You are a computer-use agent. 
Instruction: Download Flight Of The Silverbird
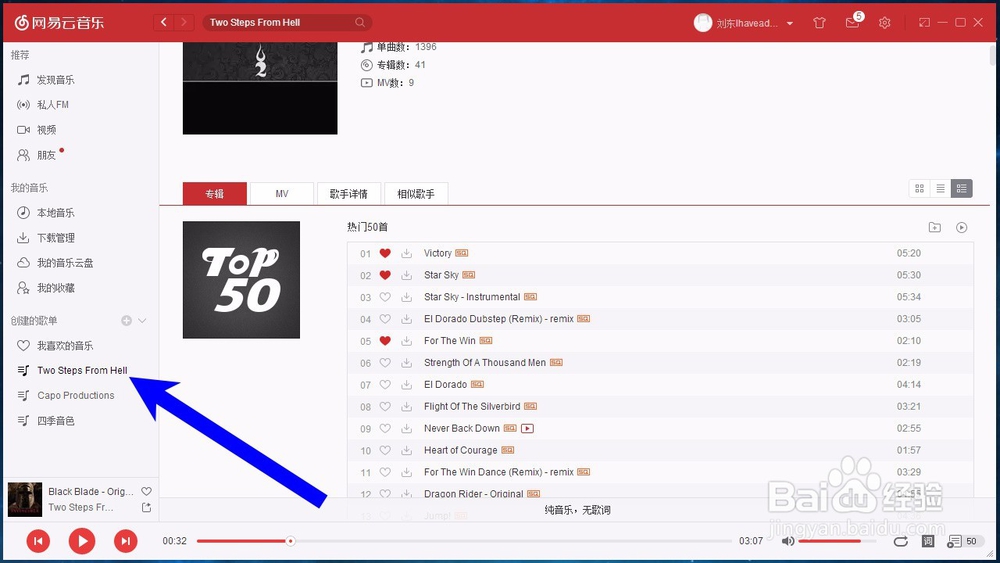(x=406, y=407)
